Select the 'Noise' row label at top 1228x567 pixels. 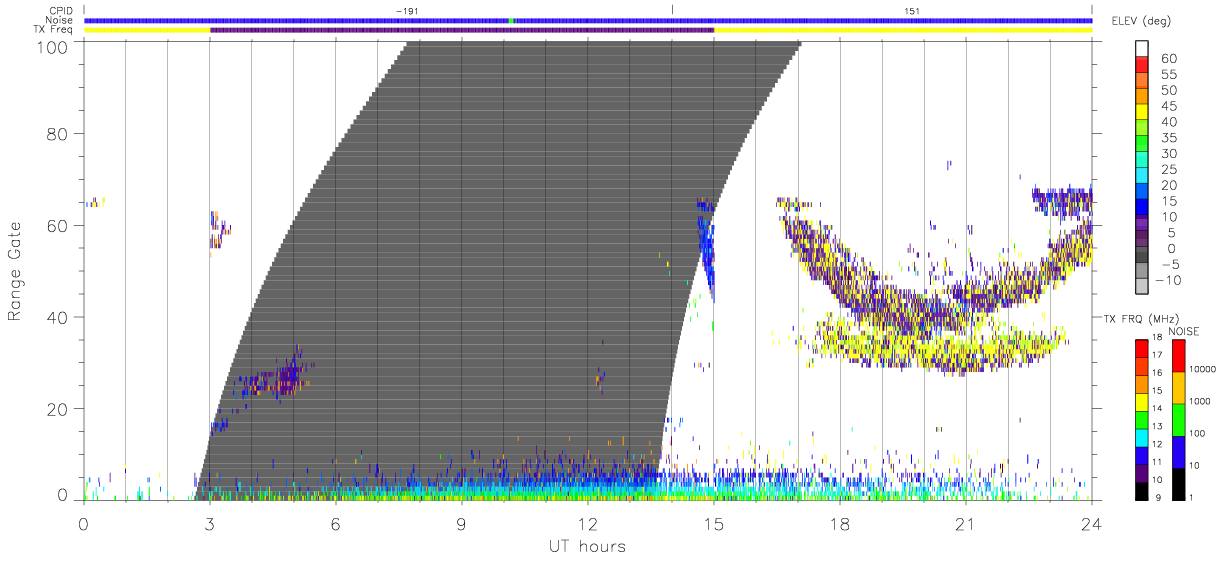[x=60, y=20]
